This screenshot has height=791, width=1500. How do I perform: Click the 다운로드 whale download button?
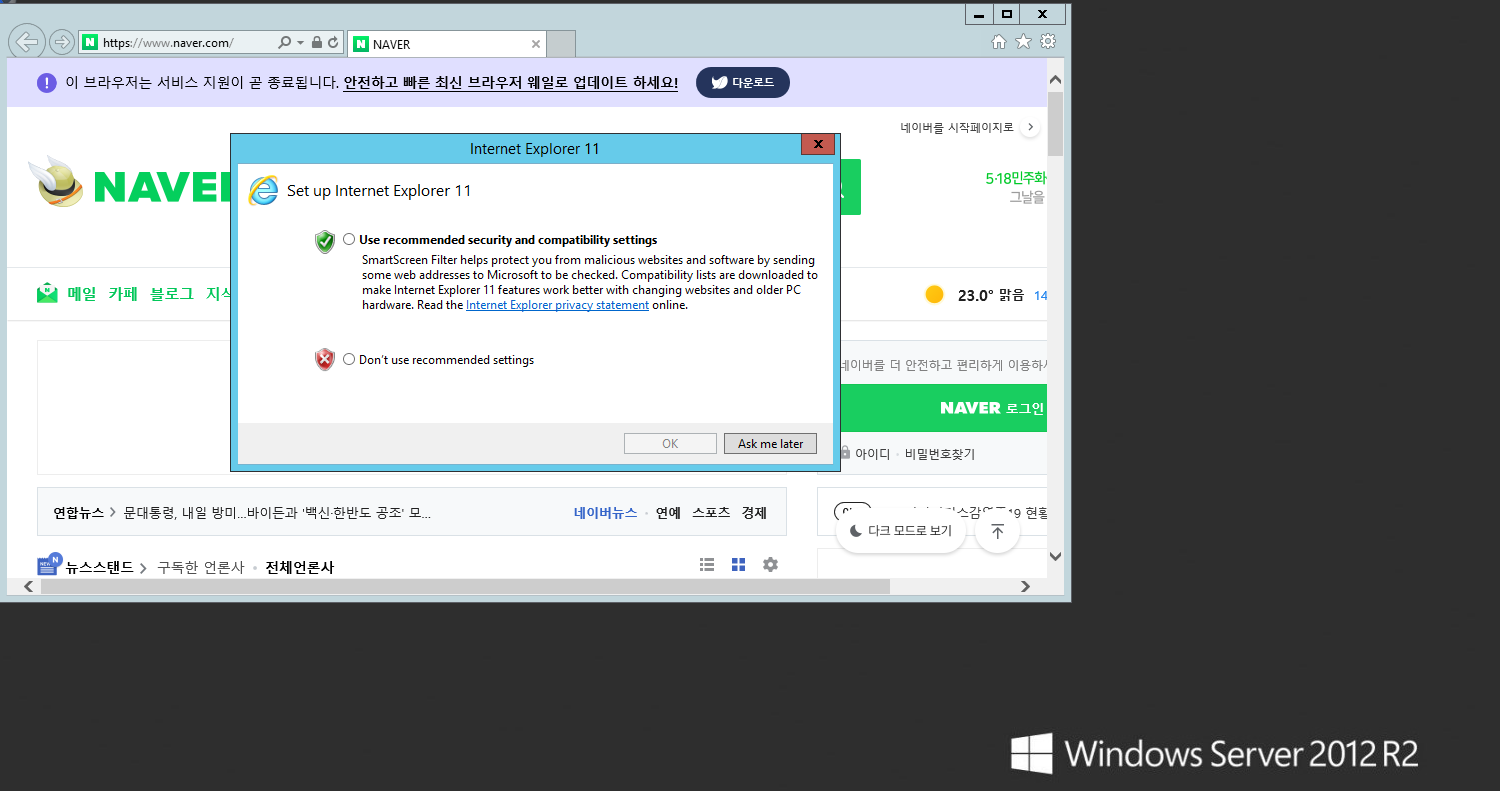point(743,83)
